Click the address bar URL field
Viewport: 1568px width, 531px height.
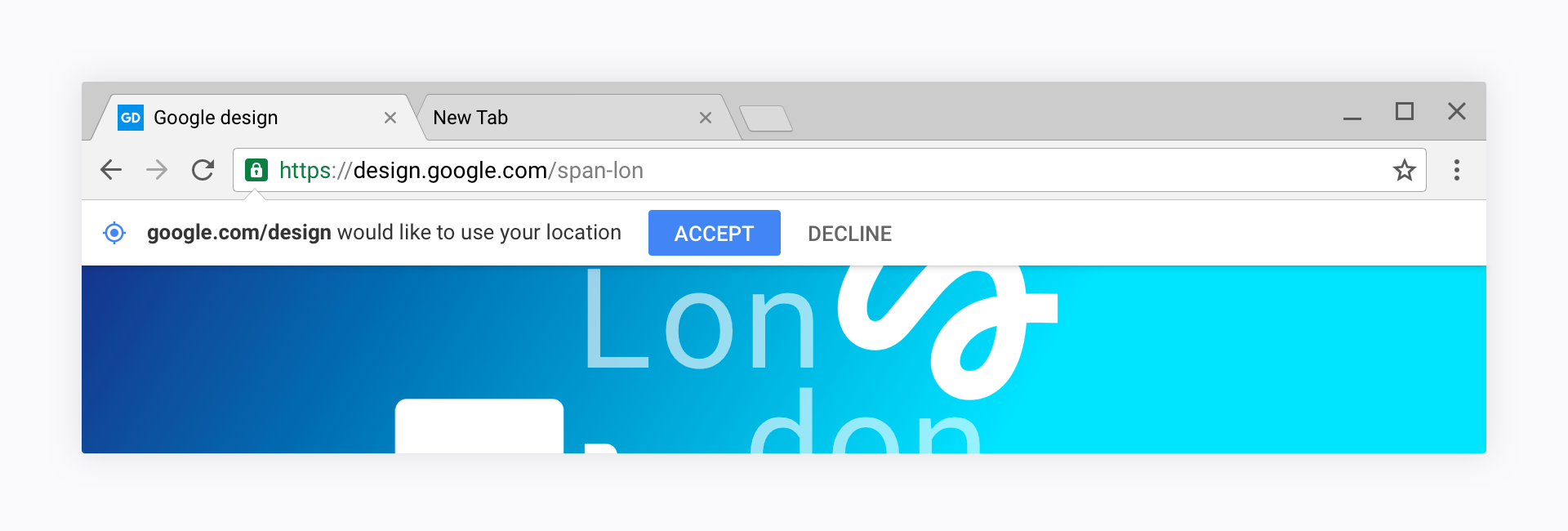click(x=829, y=170)
